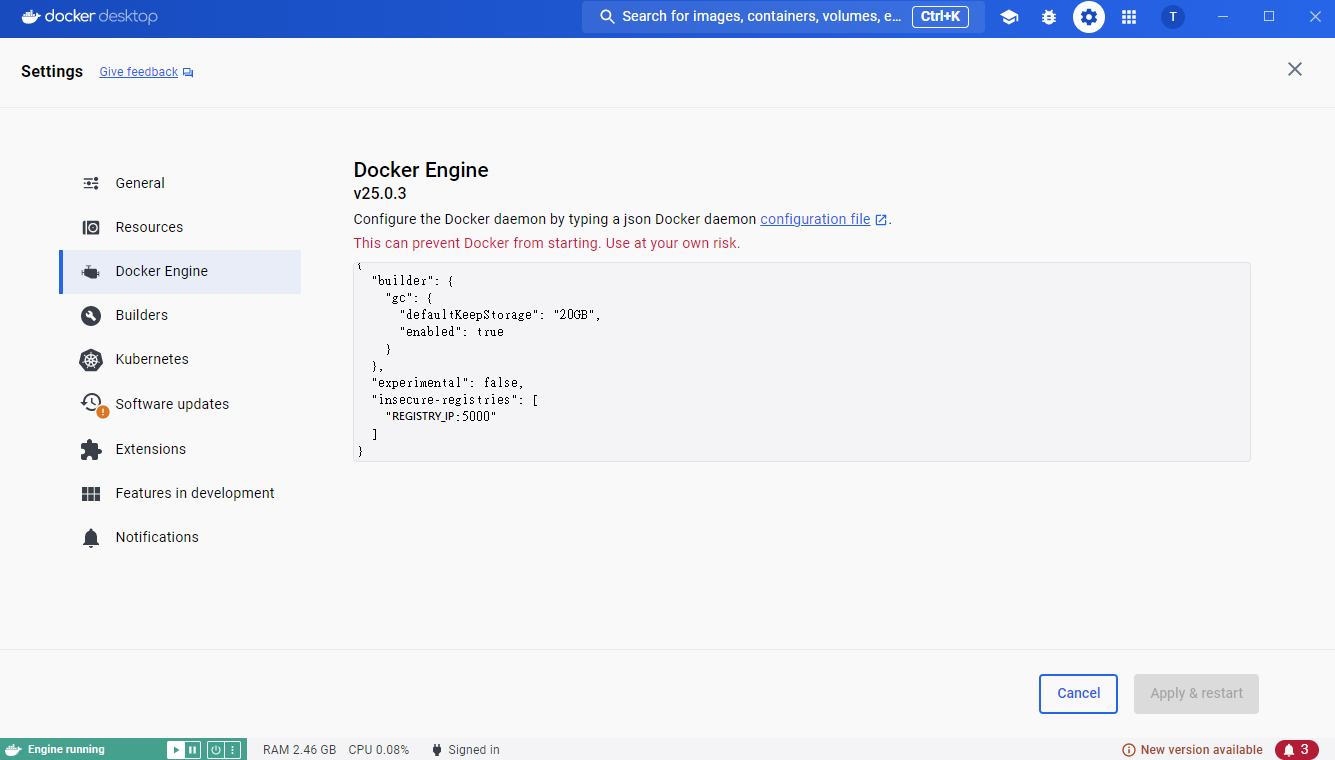1335x760 pixels.
Task: Click the Give feedback link
Action: coord(139,72)
